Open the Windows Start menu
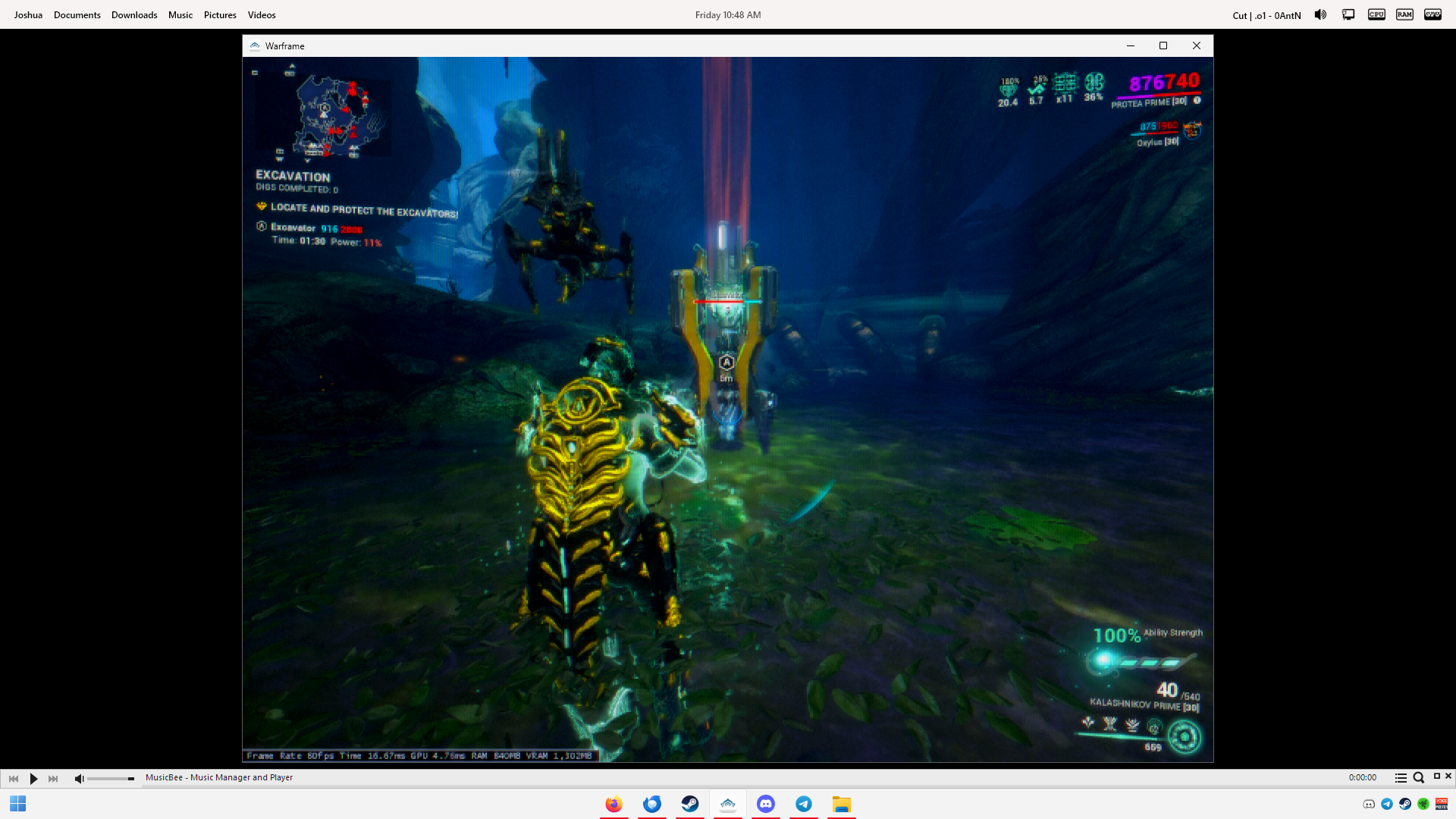The image size is (1456, 819). point(17,804)
